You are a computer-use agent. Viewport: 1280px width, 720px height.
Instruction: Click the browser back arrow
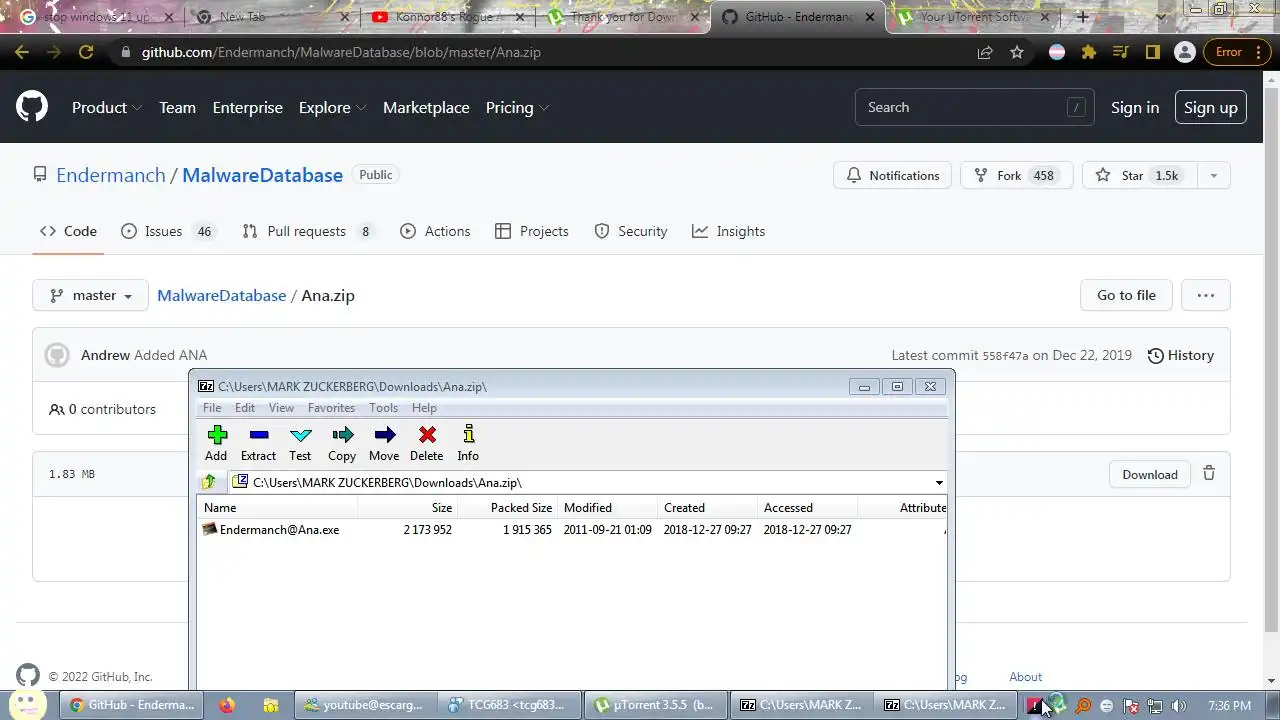click(x=22, y=52)
